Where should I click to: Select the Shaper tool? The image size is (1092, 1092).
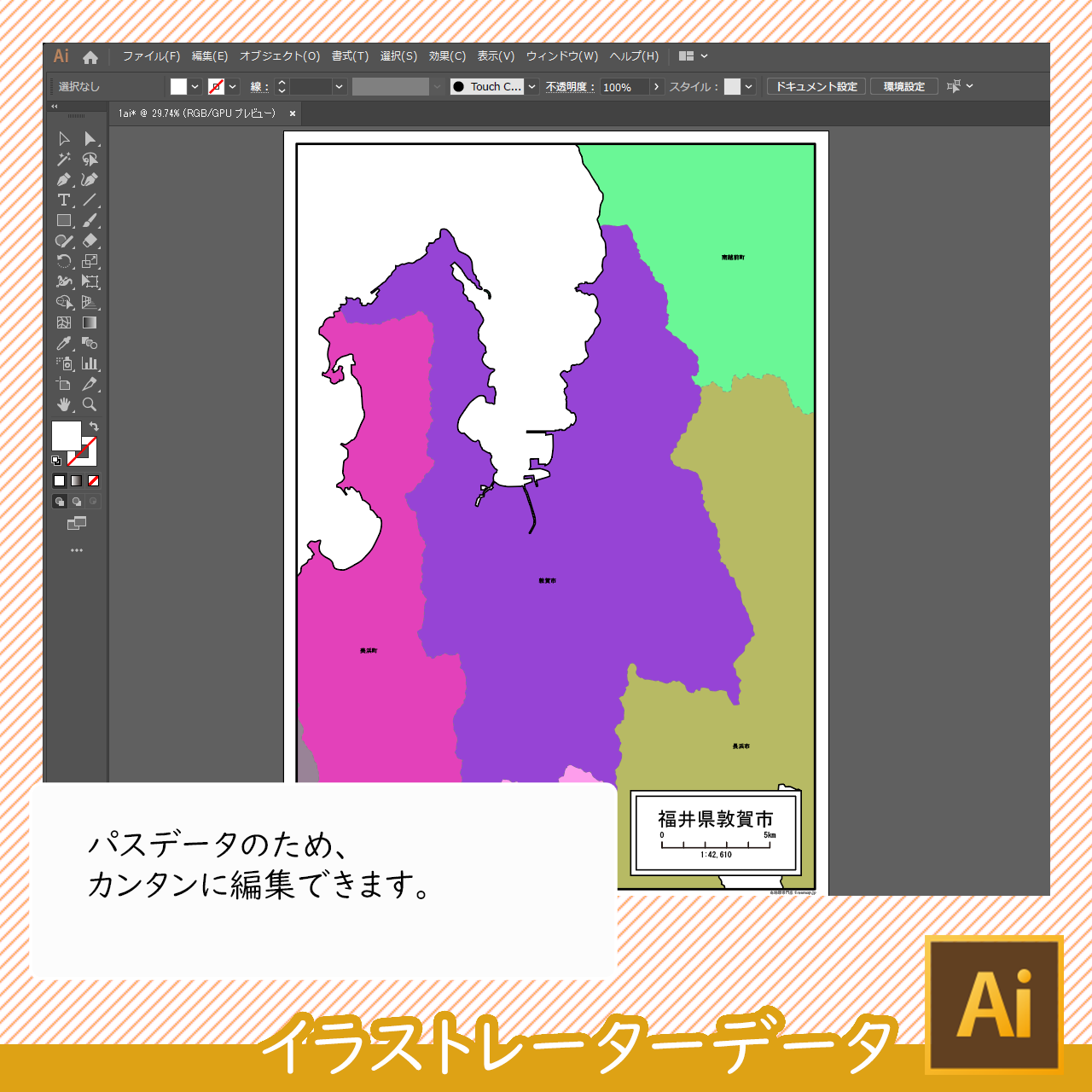click(x=64, y=241)
